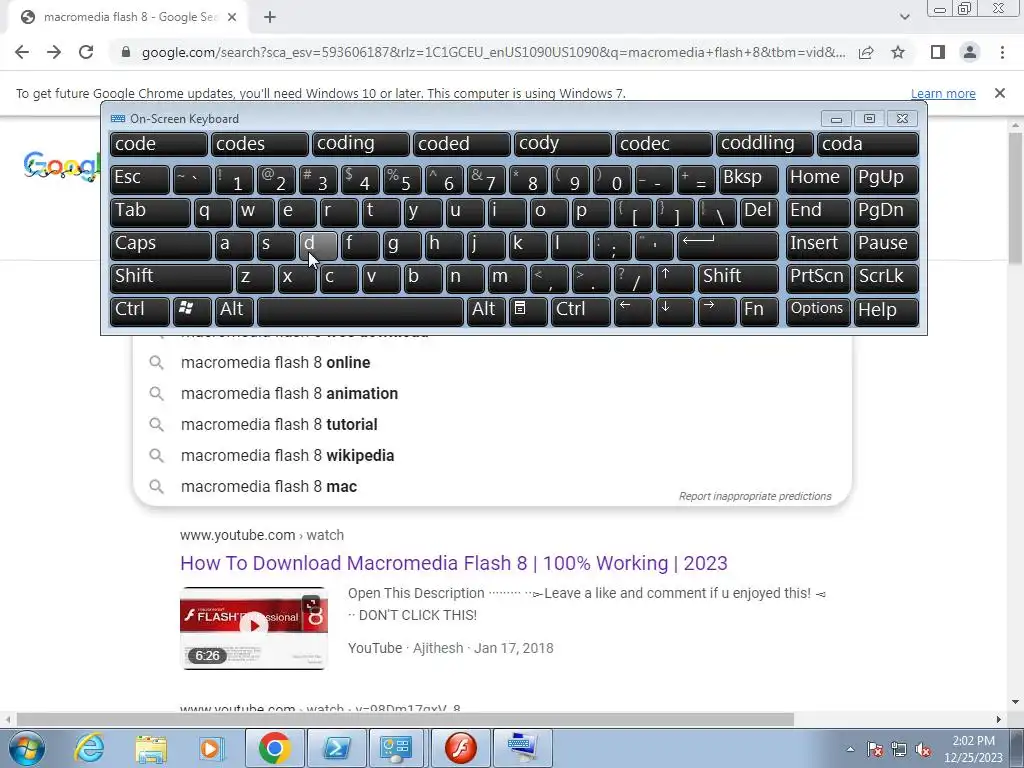Tap the Enter arrow key
Viewport: 1024px width, 768px height.
(x=728, y=245)
